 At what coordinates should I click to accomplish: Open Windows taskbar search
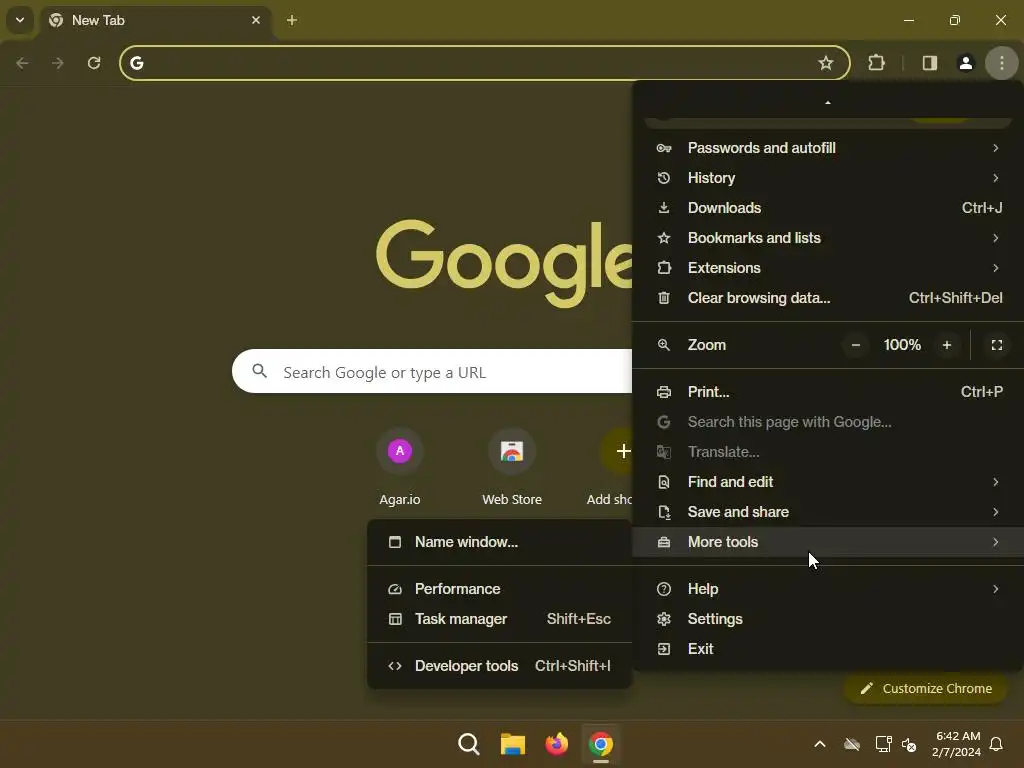click(x=468, y=744)
